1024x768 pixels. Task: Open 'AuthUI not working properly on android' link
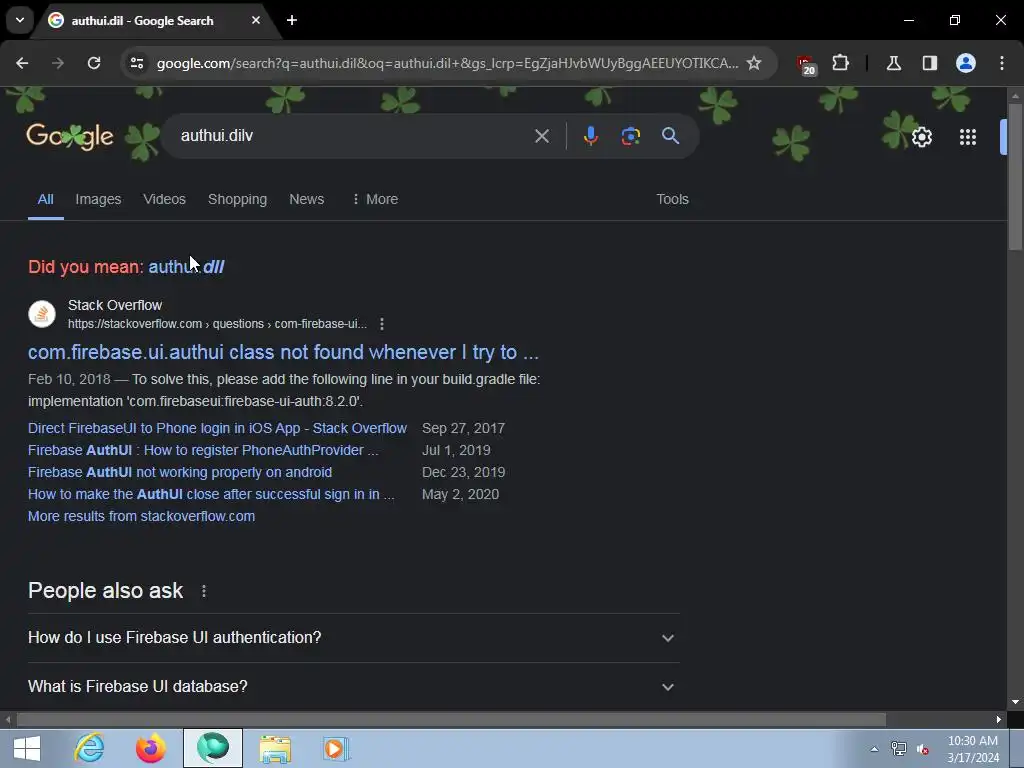(x=180, y=472)
